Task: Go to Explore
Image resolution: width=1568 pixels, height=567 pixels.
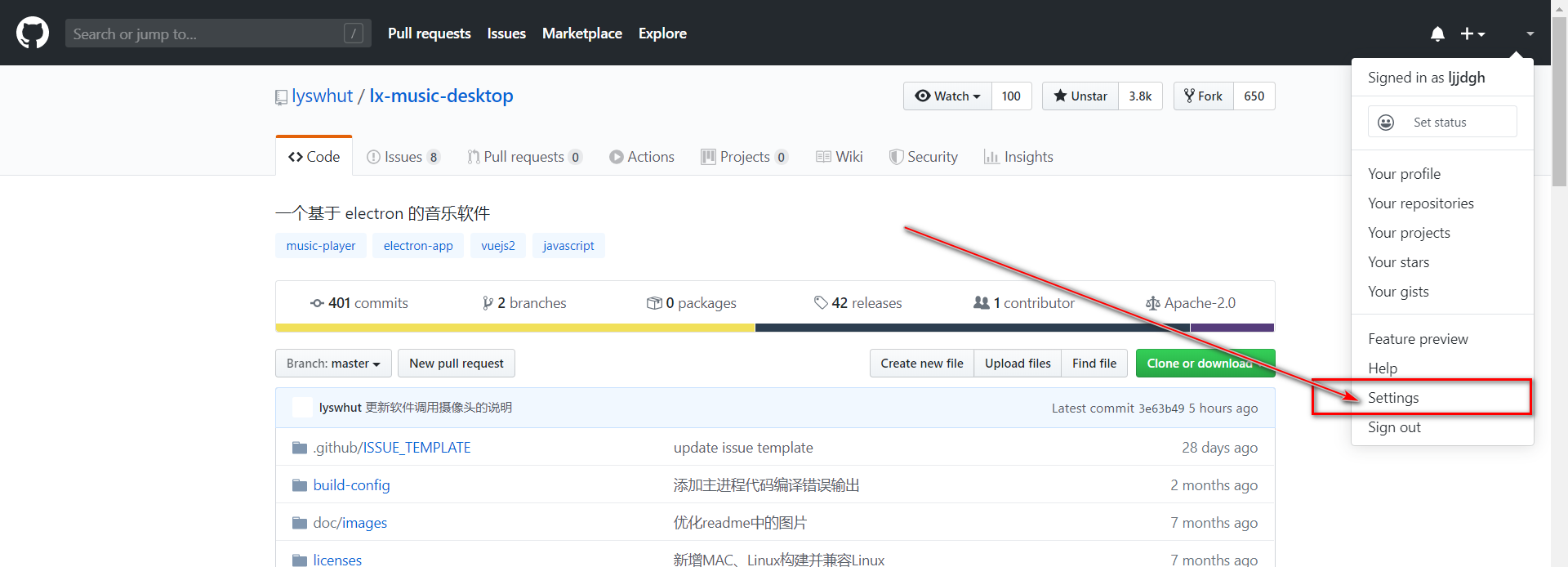Action: pyautogui.click(x=662, y=33)
